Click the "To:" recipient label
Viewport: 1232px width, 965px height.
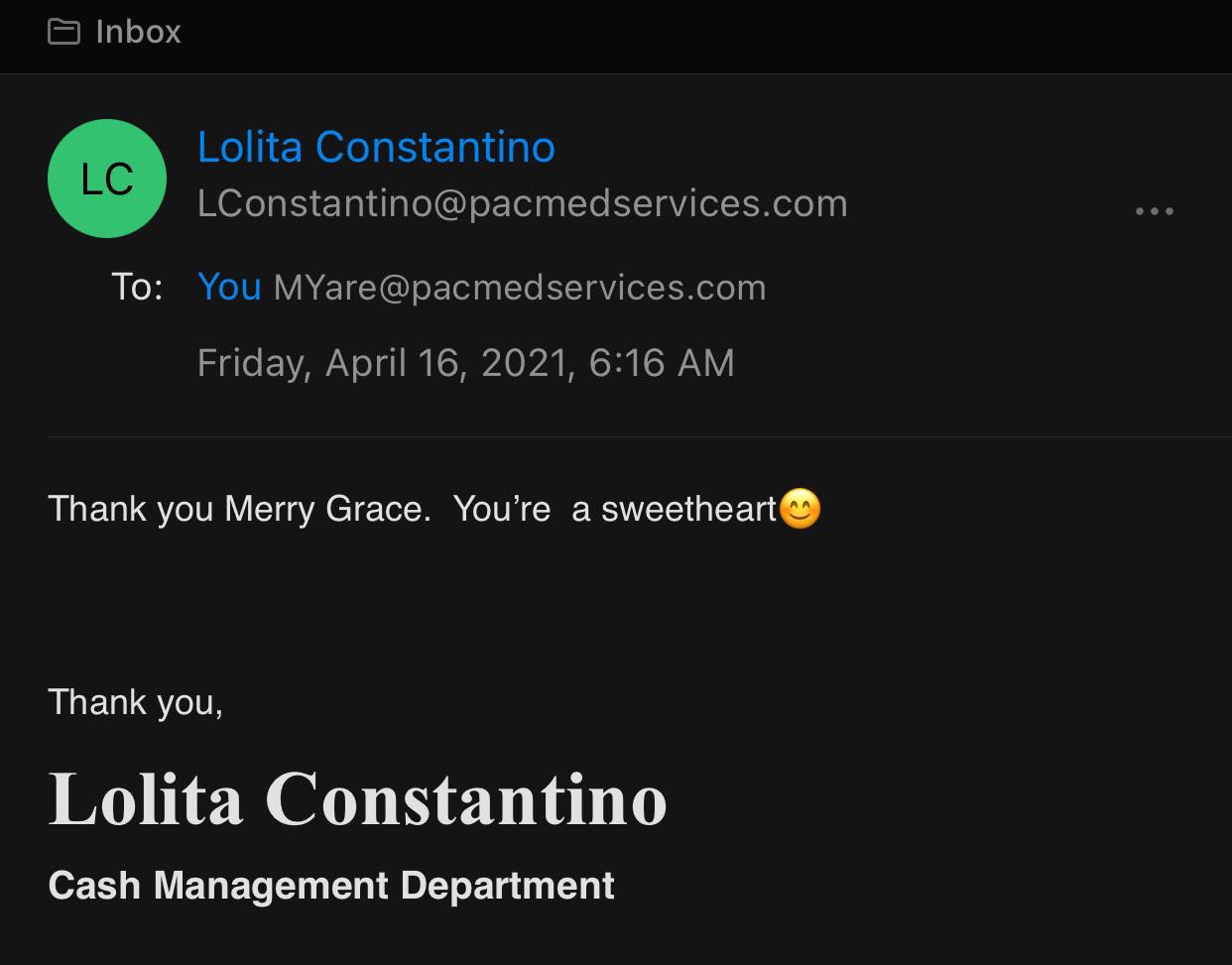137,287
